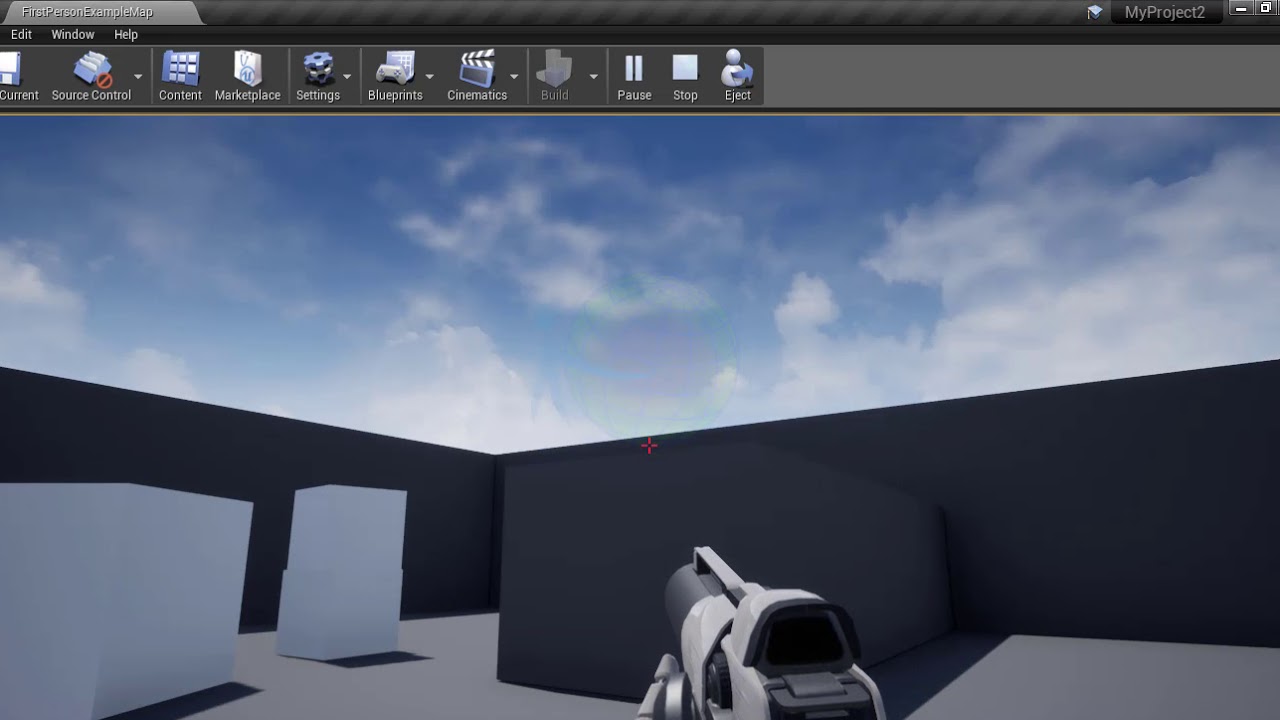Open the Settings dropdown arrow
This screenshot has height=720, width=1280.
347,75
